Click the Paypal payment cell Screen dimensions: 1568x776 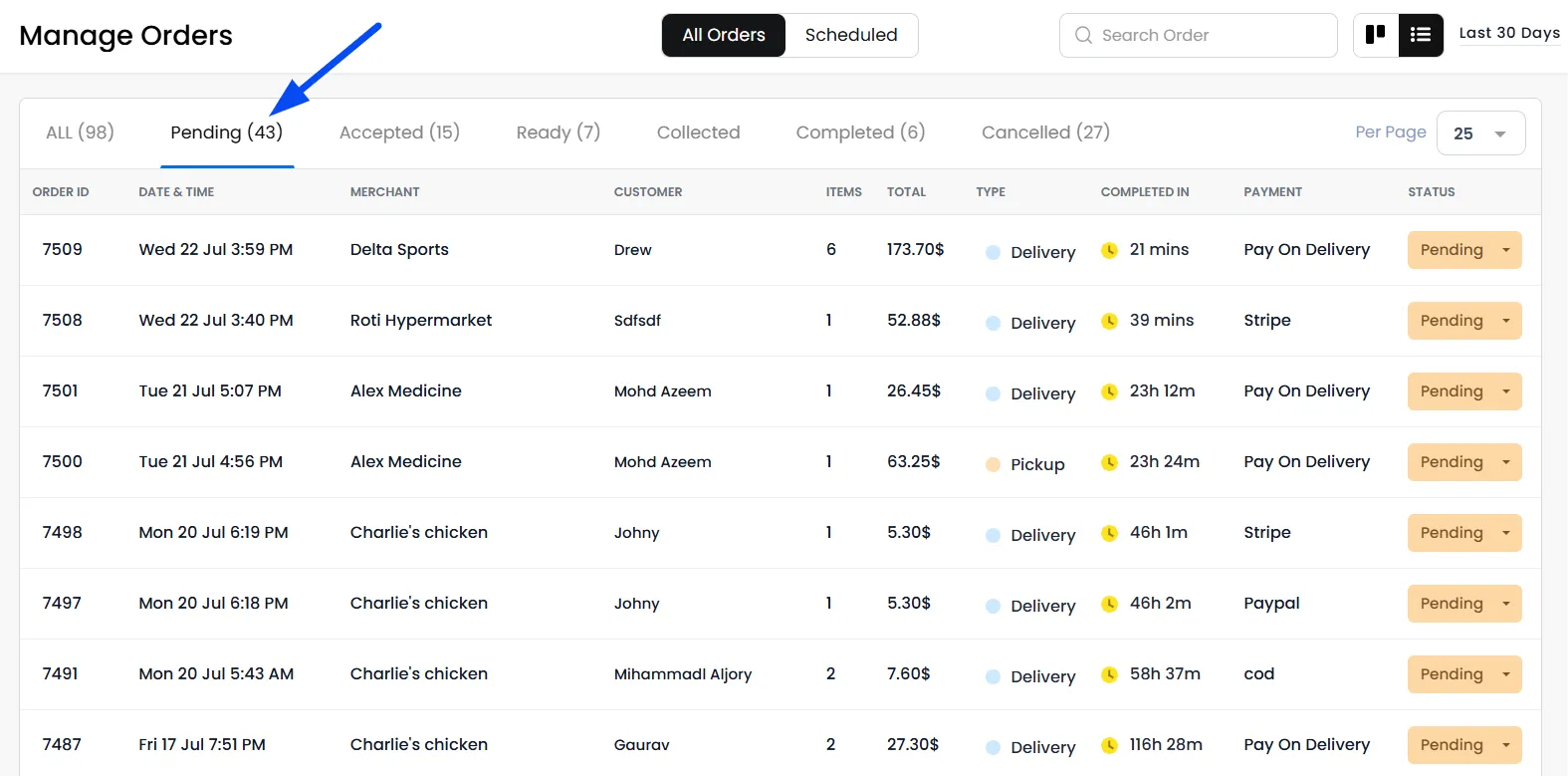[1271, 604]
